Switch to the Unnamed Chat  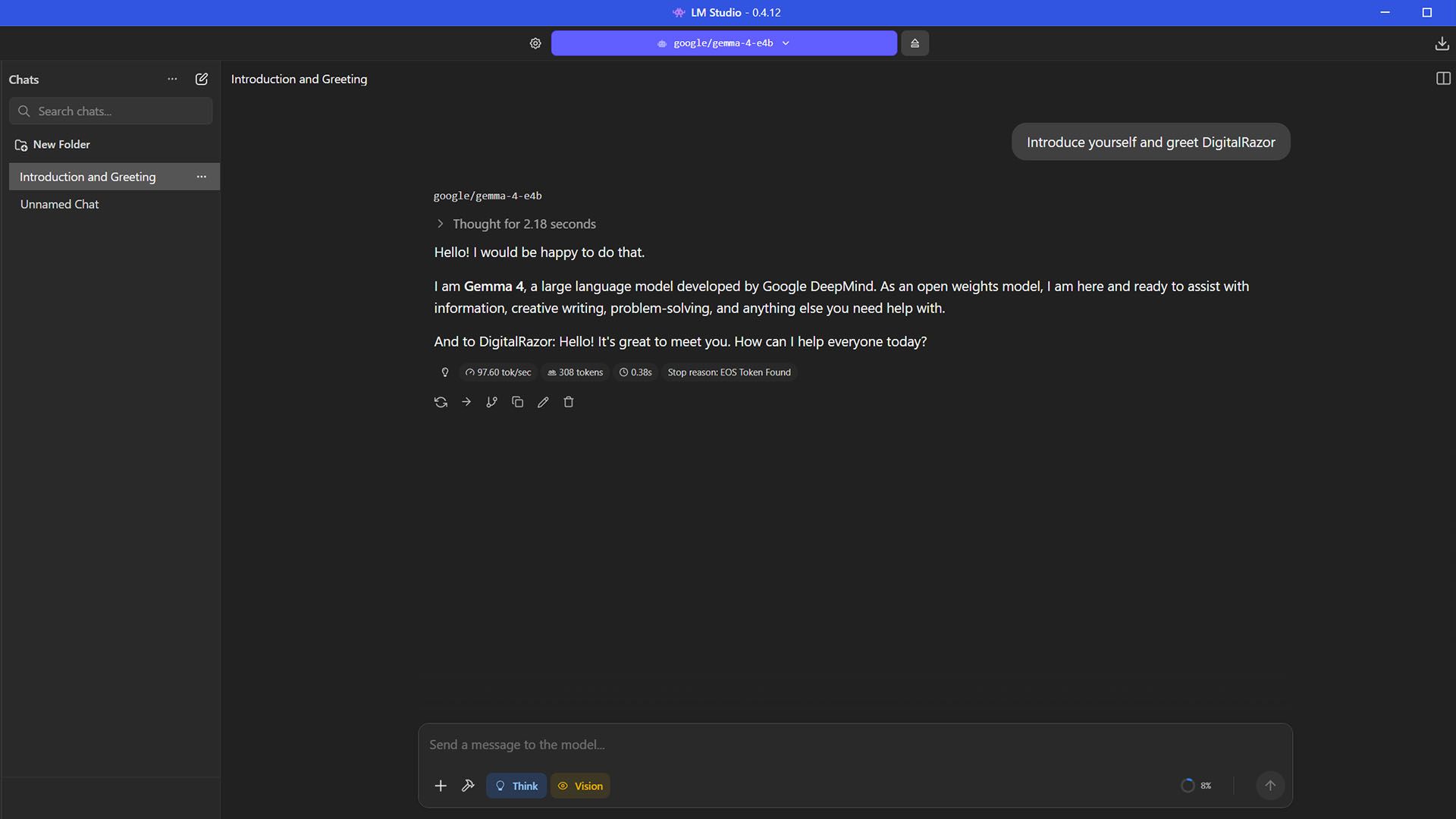60,204
